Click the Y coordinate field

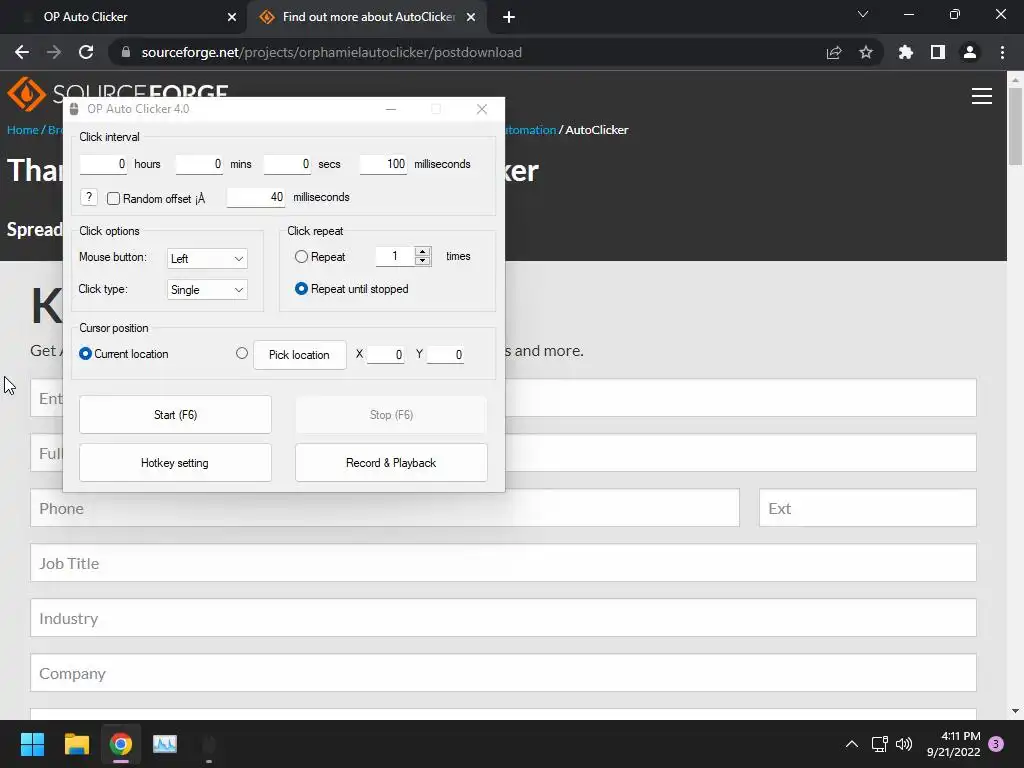[445, 355]
